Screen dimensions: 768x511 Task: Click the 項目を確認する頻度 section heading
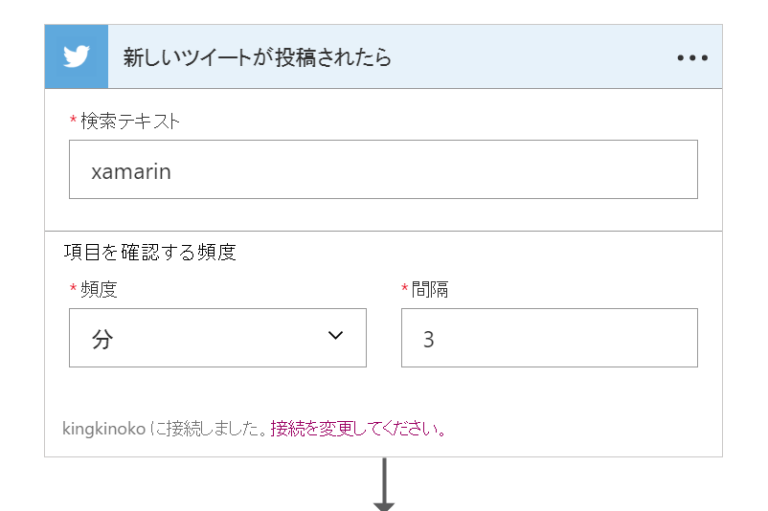149,253
